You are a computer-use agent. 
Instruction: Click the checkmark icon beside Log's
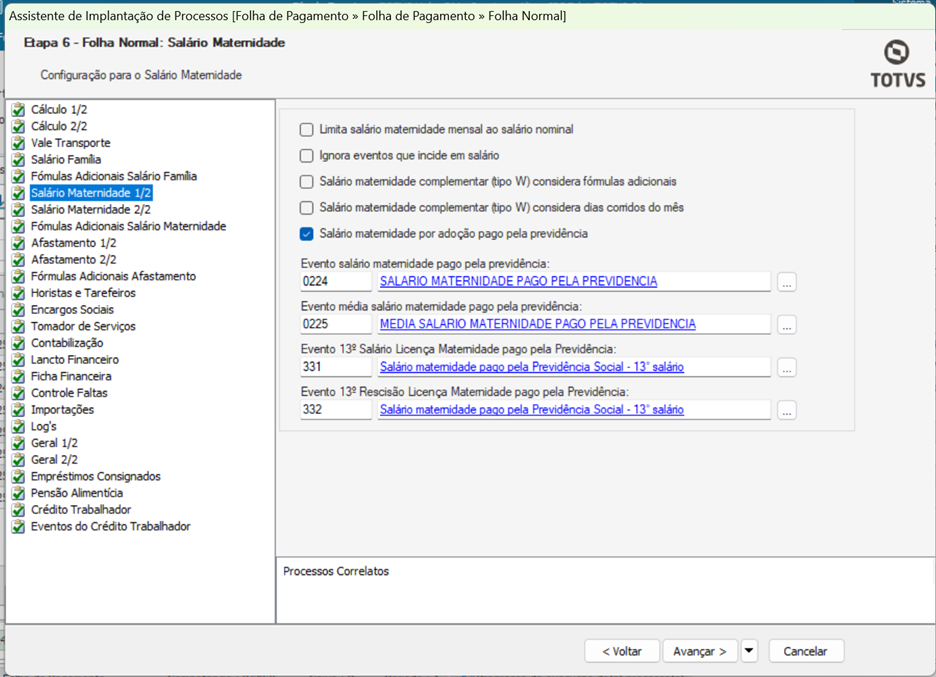[x=18, y=426]
